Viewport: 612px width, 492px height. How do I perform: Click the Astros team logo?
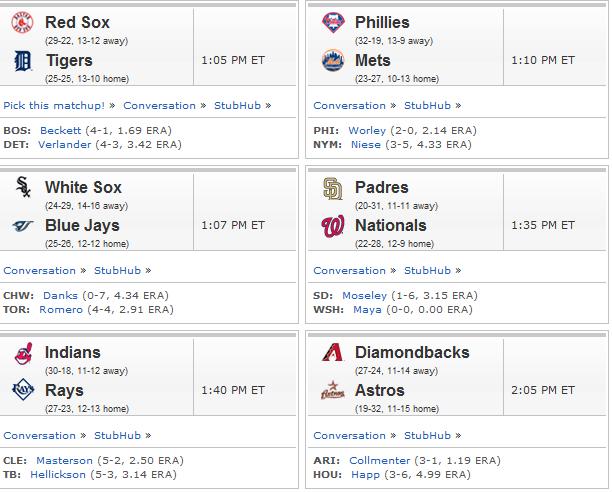(x=333, y=391)
